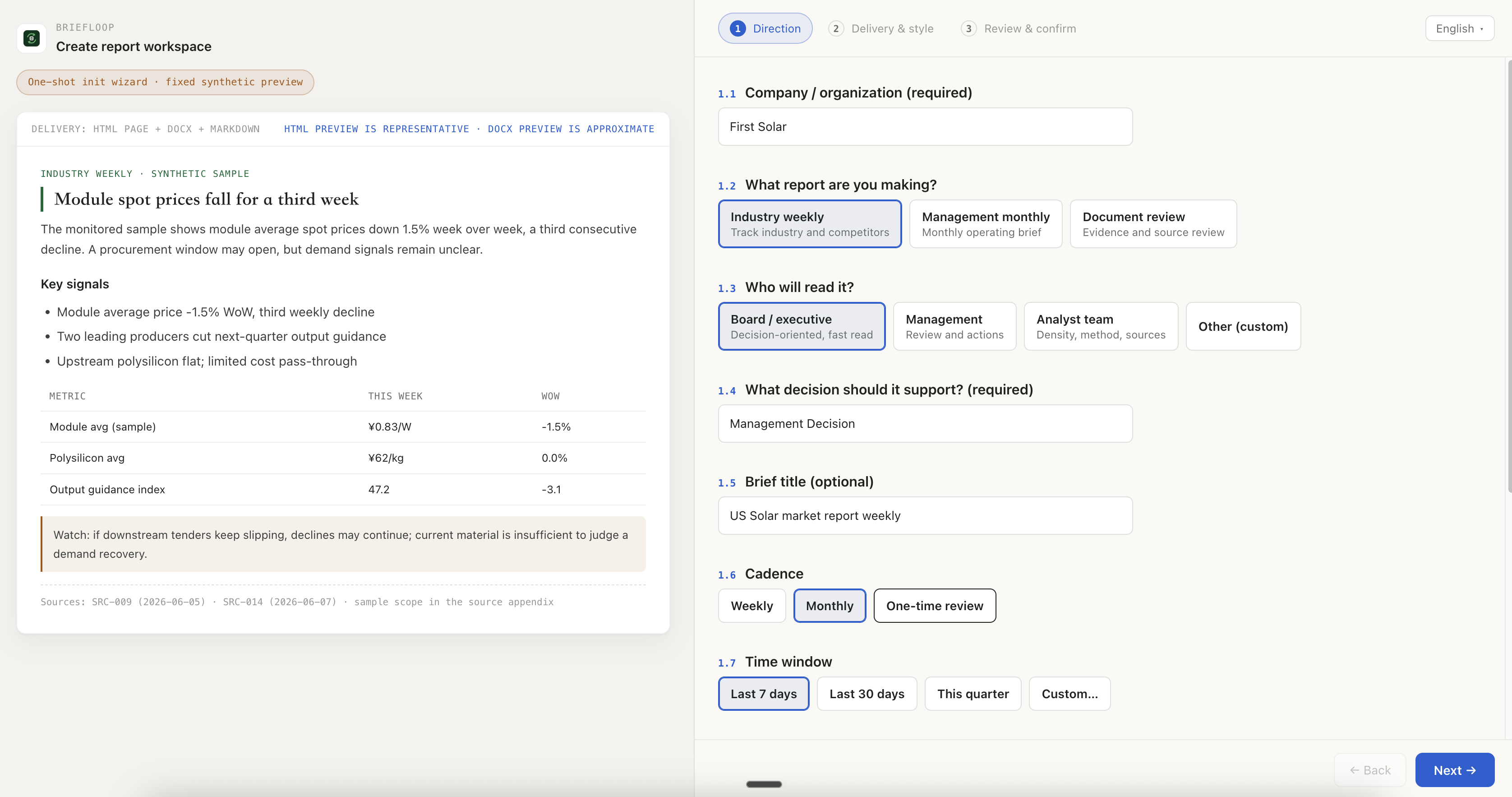The image size is (1512, 797).
Task: Click the step 3 number circle
Action: pyautogui.click(x=968, y=28)
